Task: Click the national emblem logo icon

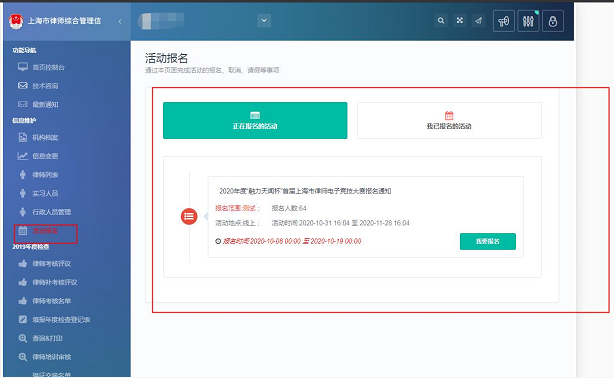Action: [x=16, y=21]
